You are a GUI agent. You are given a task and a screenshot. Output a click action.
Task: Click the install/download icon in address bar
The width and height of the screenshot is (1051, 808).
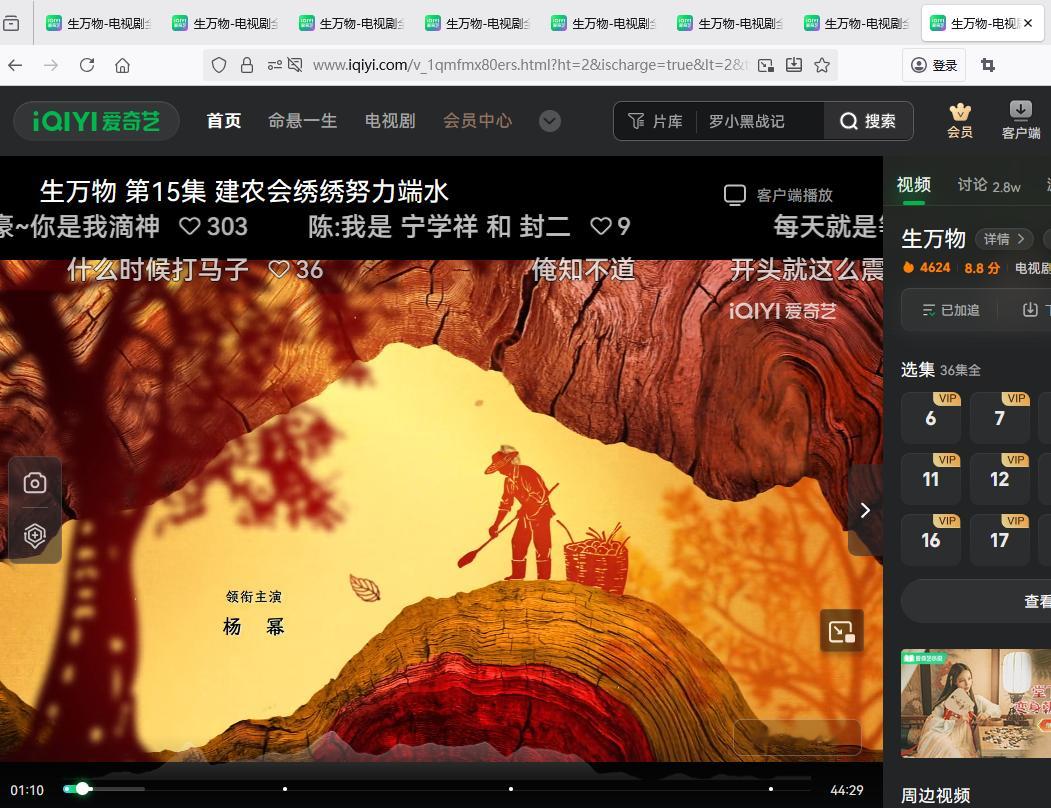(x=794, y=65)
